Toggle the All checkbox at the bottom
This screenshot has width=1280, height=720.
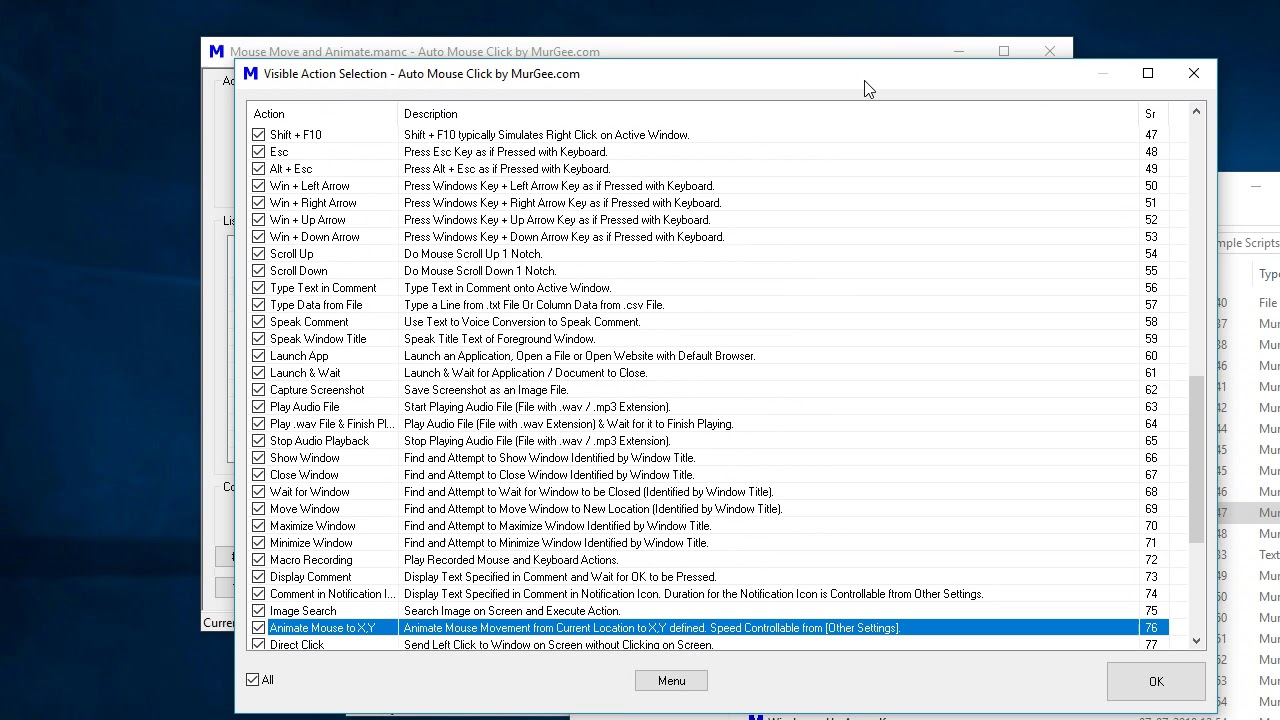click(x=253, y=680)
